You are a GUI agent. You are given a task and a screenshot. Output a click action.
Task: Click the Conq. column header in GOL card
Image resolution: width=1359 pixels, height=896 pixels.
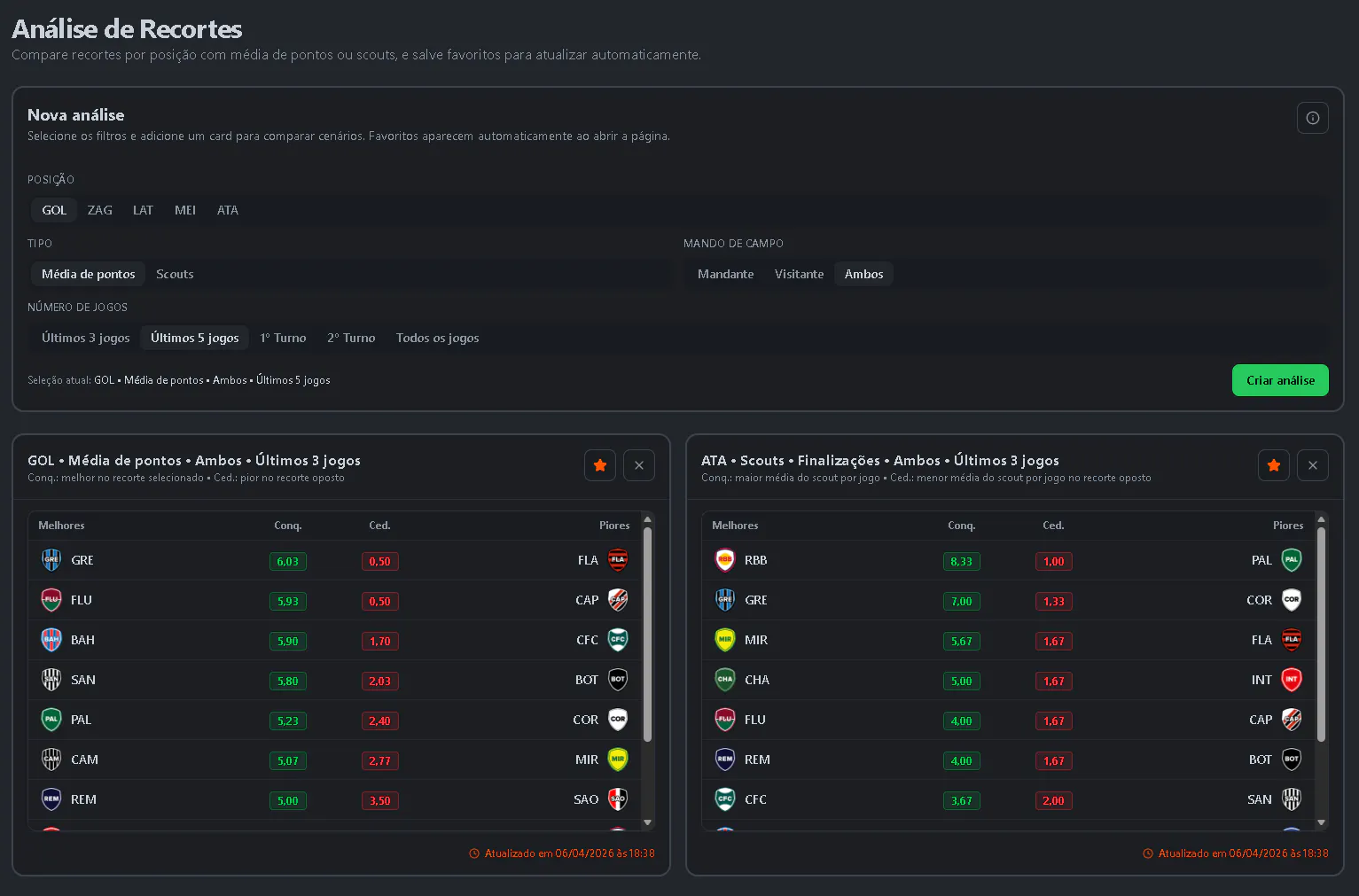pos(288,526)
